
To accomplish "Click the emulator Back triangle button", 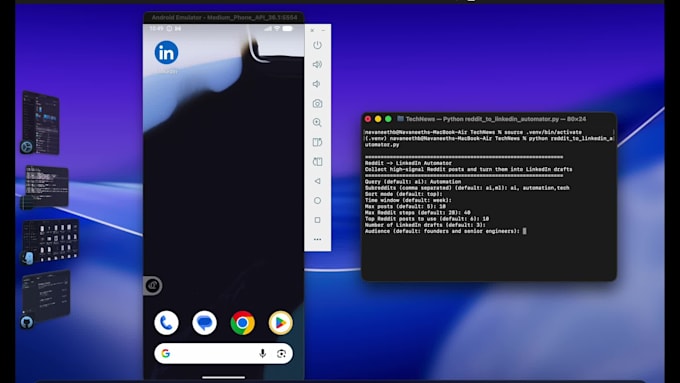I will [x=317, y=181].
